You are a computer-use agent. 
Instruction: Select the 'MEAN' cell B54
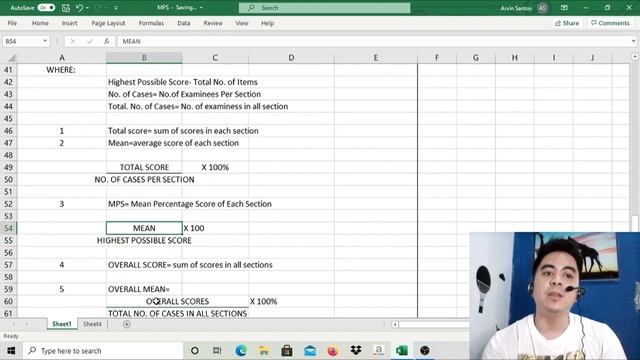pyautogui.click(x=144, y=228)
